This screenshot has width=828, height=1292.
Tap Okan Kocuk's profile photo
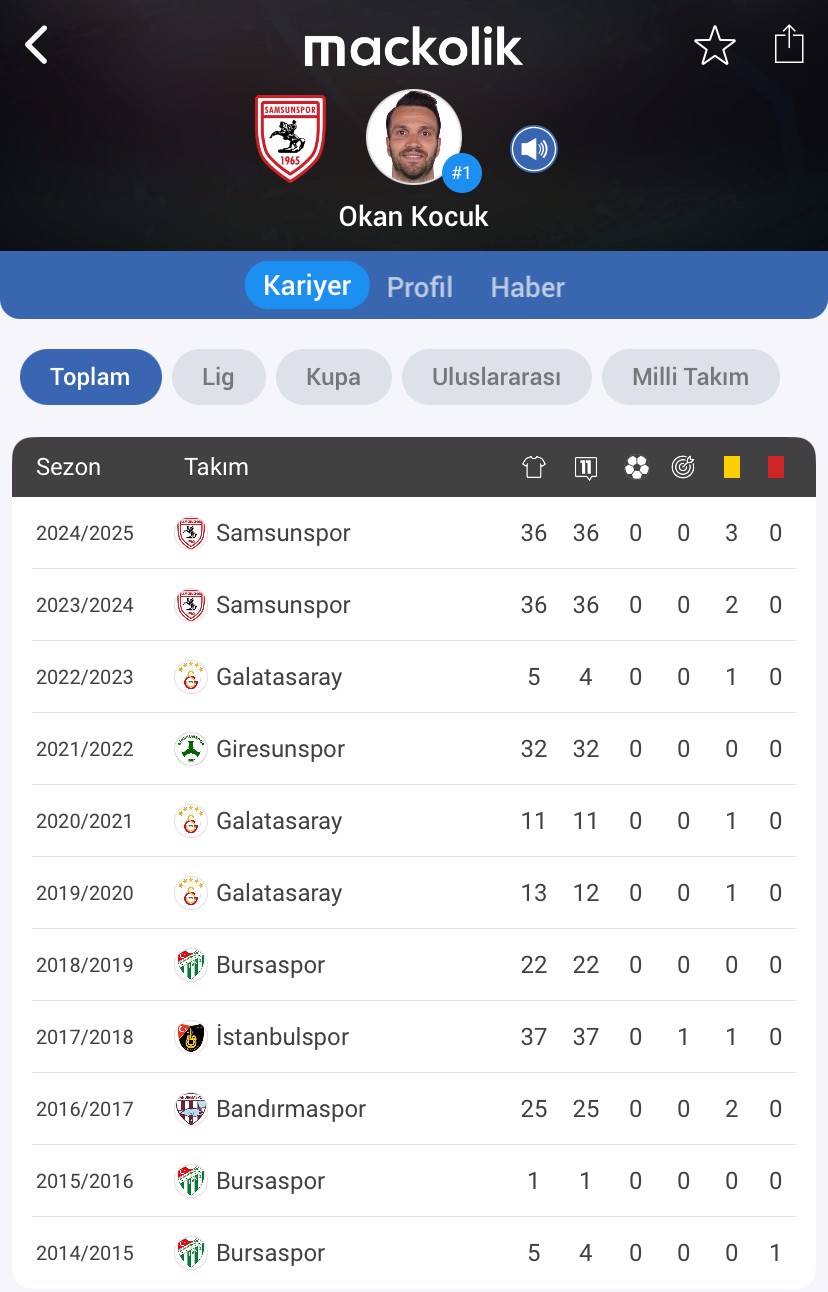(x=414, y=138)
